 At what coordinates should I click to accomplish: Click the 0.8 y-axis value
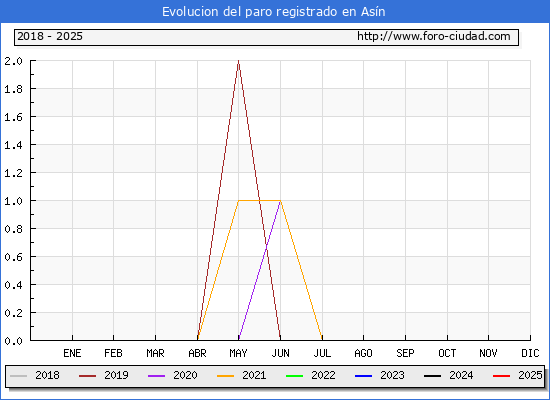[13, 229]
